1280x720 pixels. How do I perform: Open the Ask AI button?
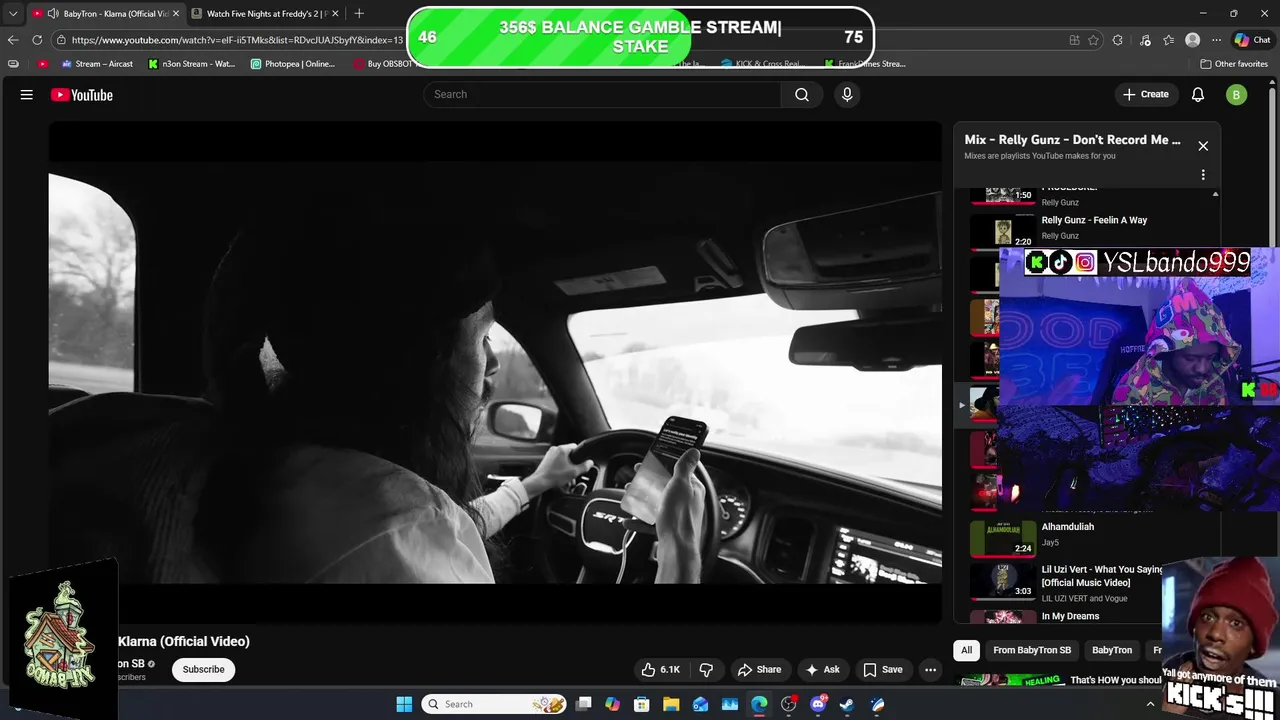pyautogui.click(x=822, y=670)
